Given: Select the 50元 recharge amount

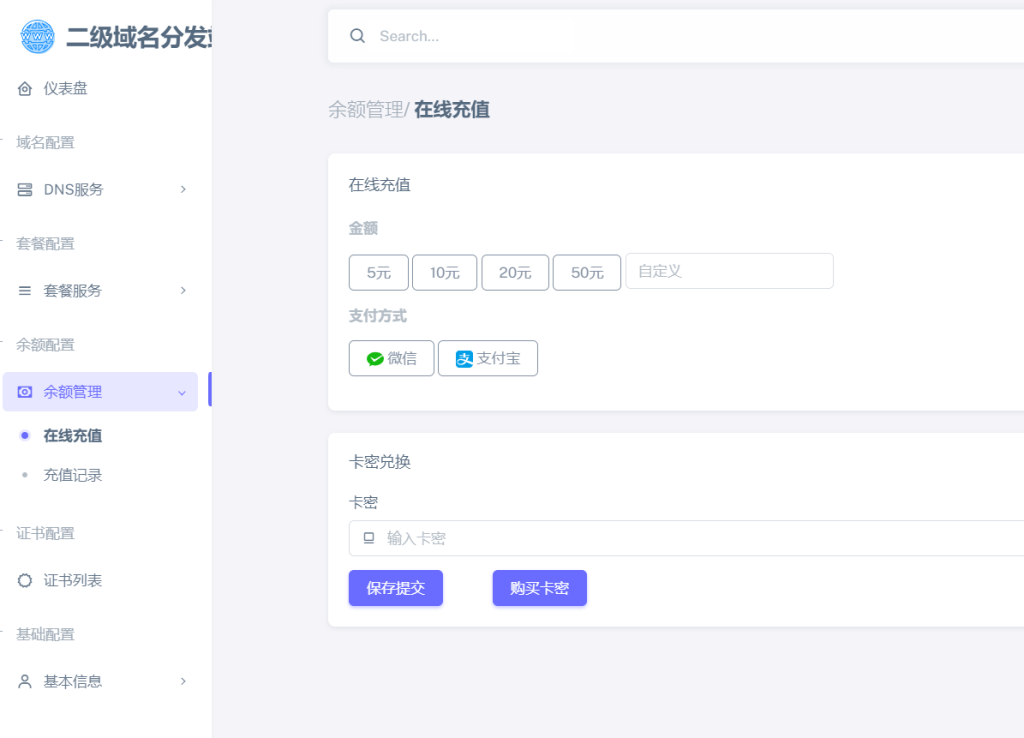Looking at the screenshot, I should point(586,272).
